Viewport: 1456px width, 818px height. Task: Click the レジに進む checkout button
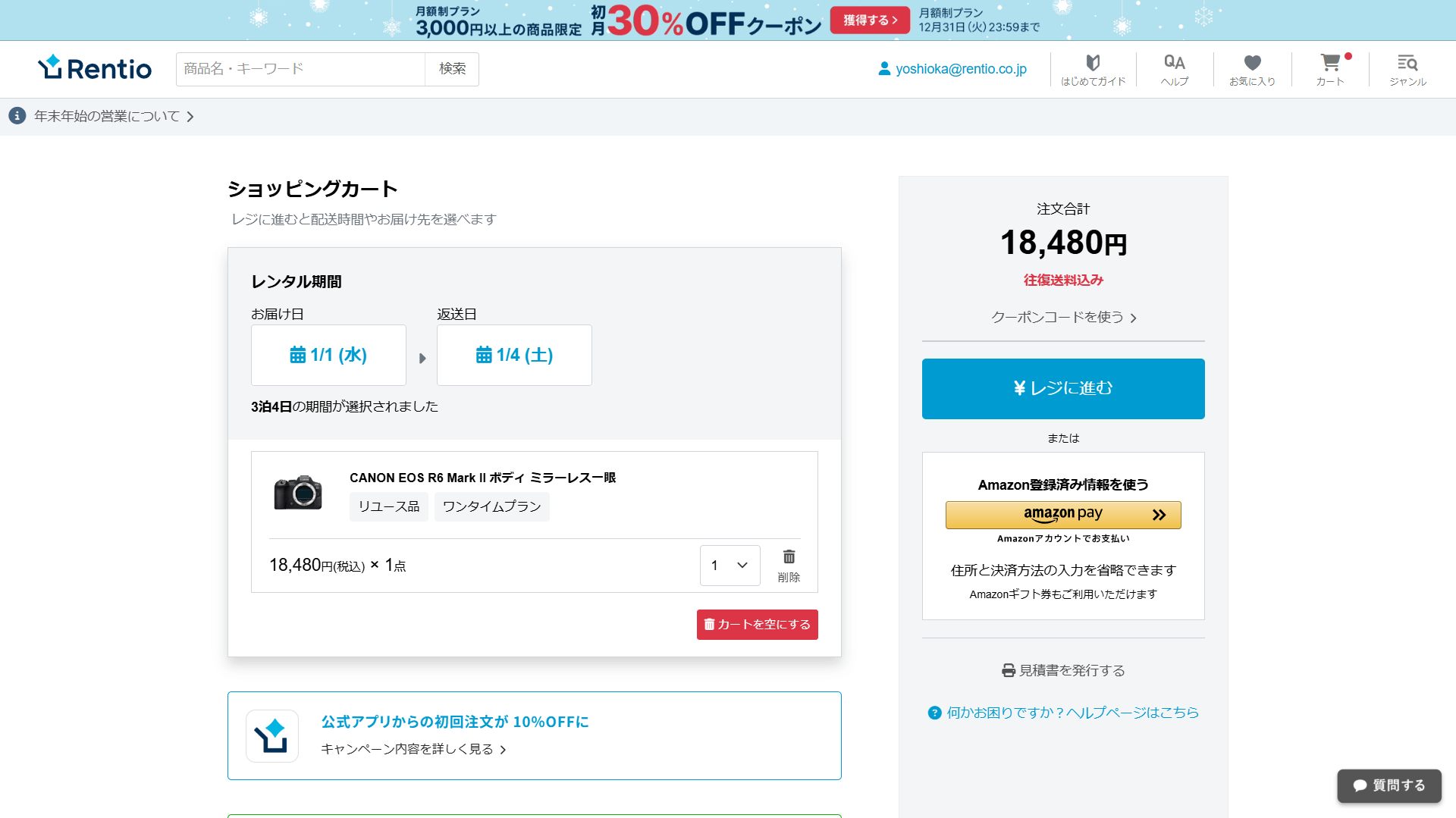coord(1063,389)
